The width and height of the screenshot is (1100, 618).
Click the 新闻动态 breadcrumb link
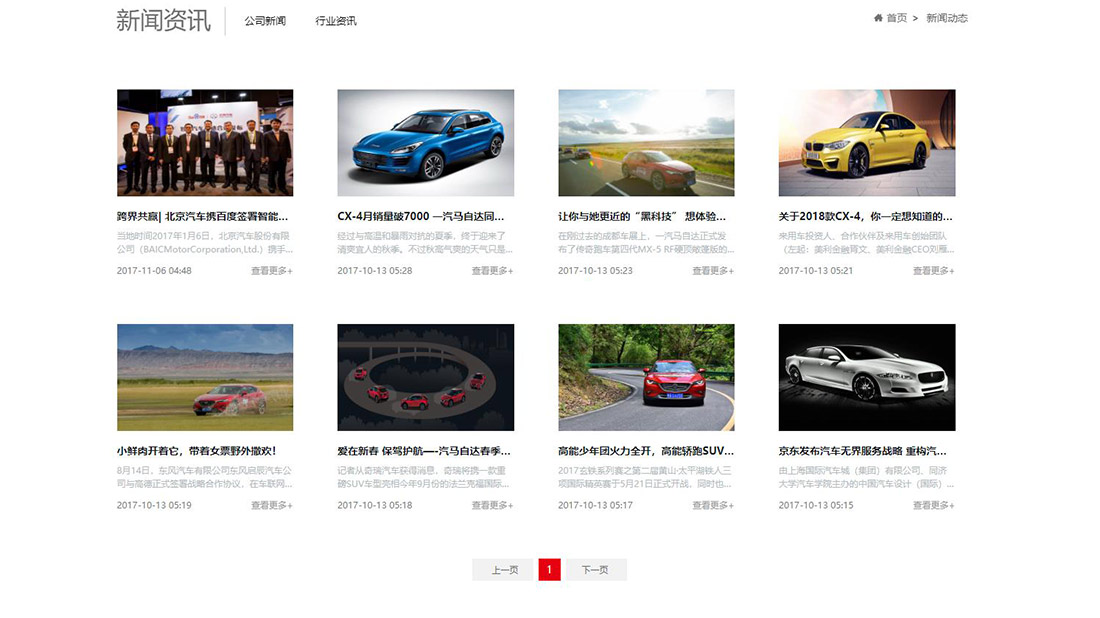tap(946, 18)
